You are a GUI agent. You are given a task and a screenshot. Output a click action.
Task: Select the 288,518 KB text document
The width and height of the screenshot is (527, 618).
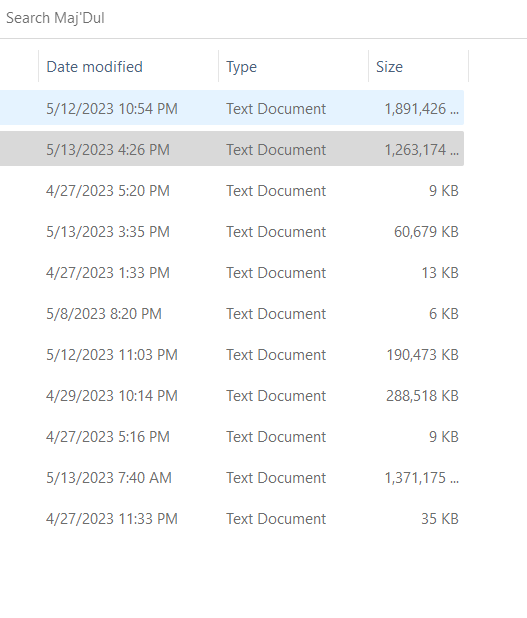(x=232, y=396)
